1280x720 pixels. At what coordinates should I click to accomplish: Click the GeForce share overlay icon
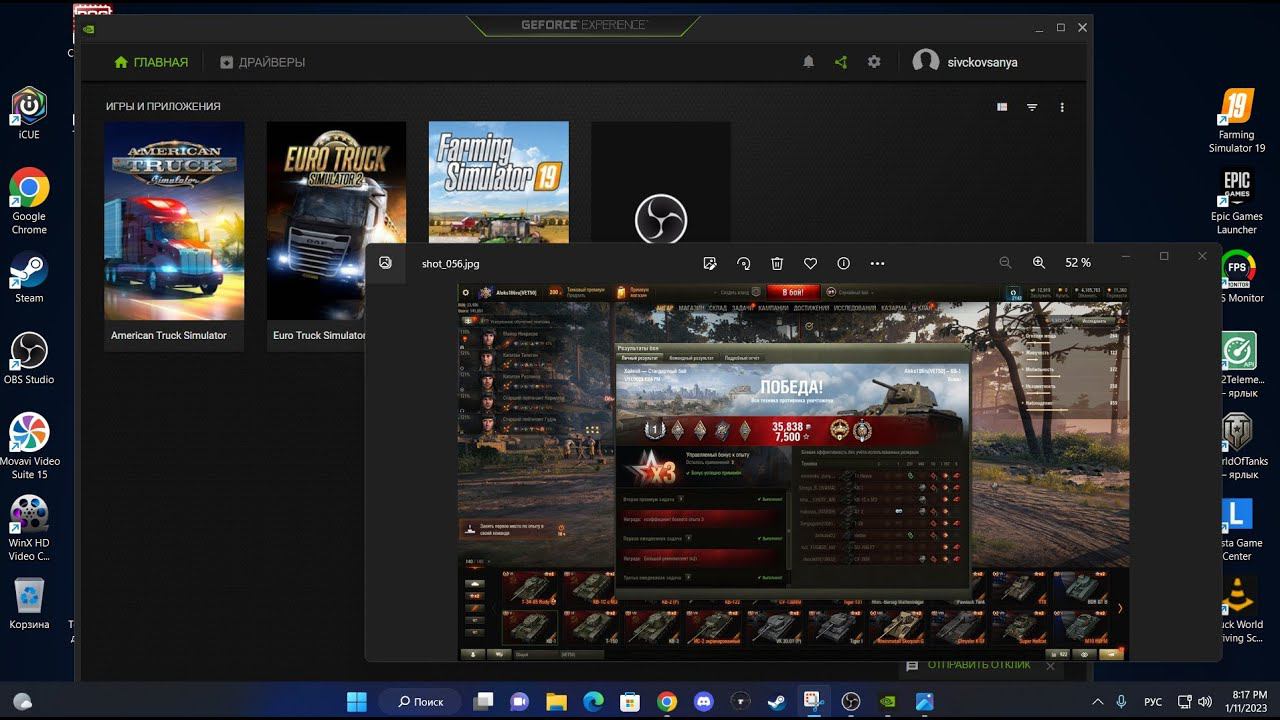click(841, 62)
